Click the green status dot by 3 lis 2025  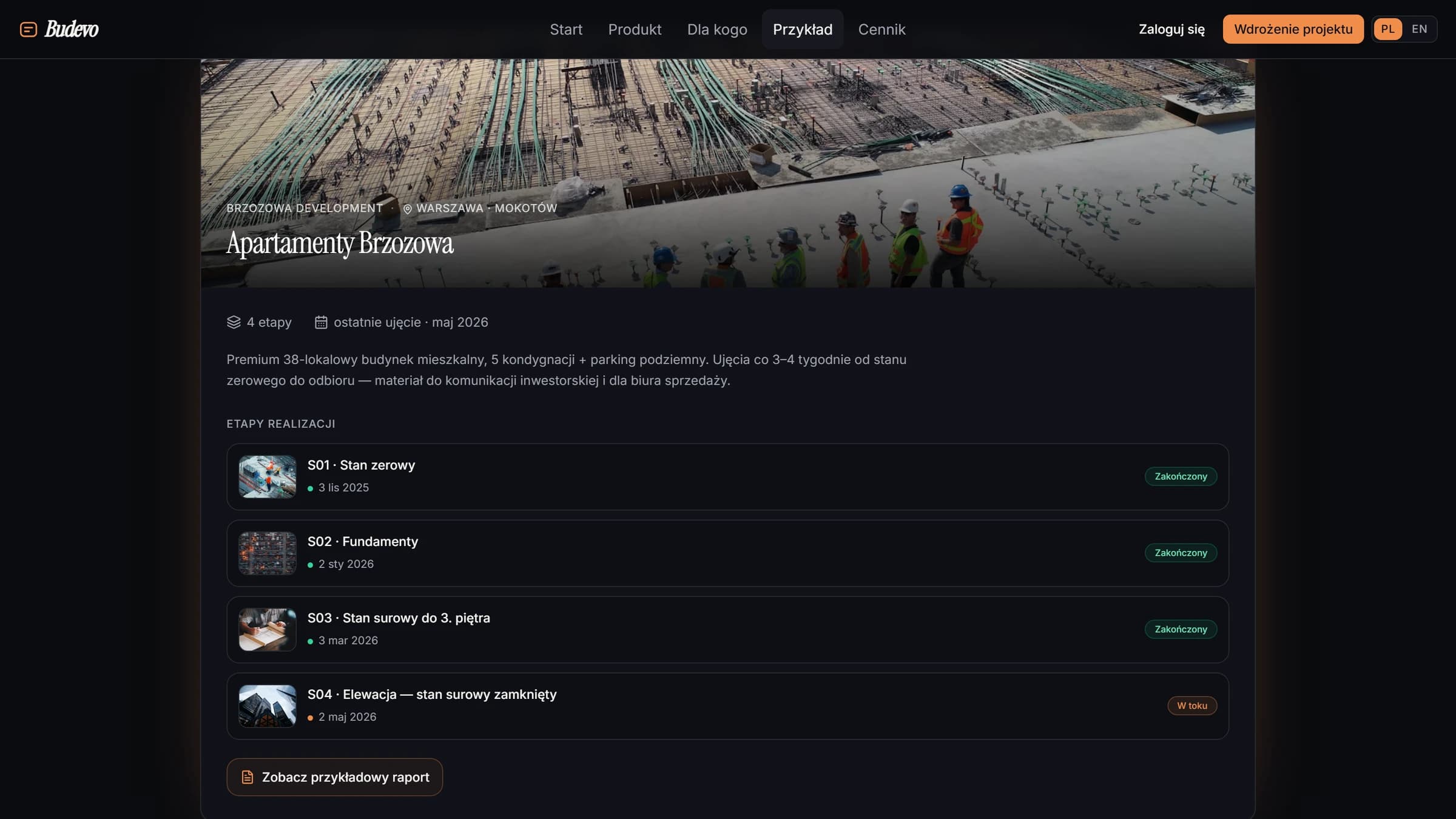point(311,488)
